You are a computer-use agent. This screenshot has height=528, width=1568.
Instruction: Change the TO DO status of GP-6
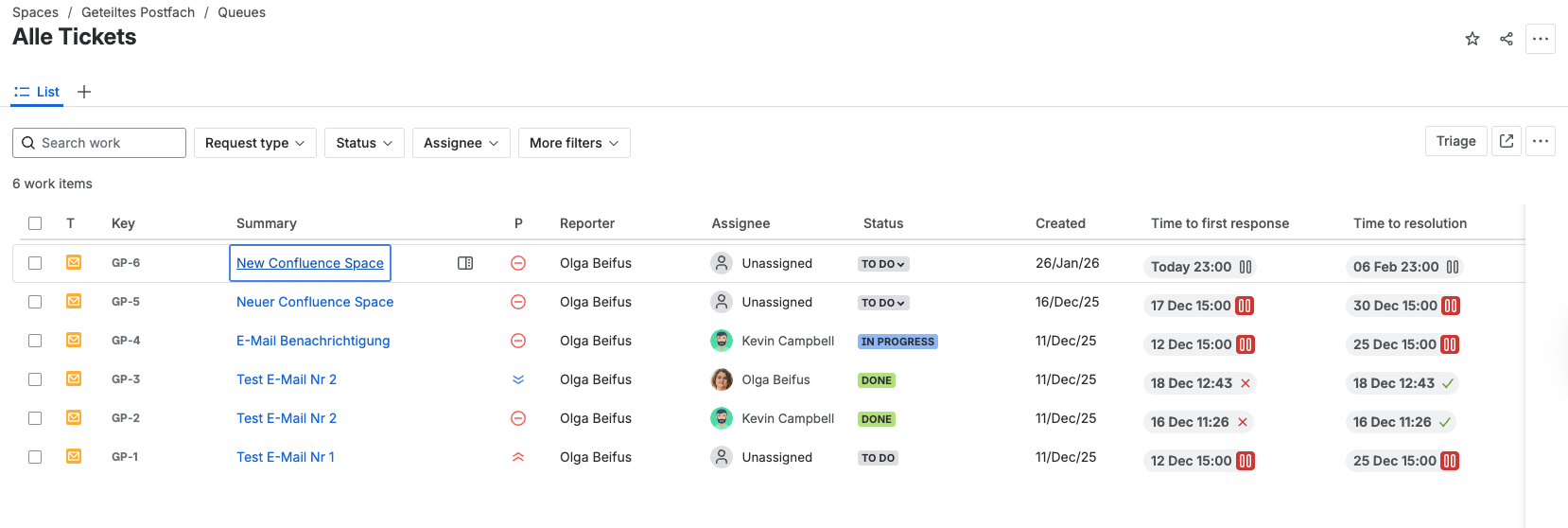883,264
